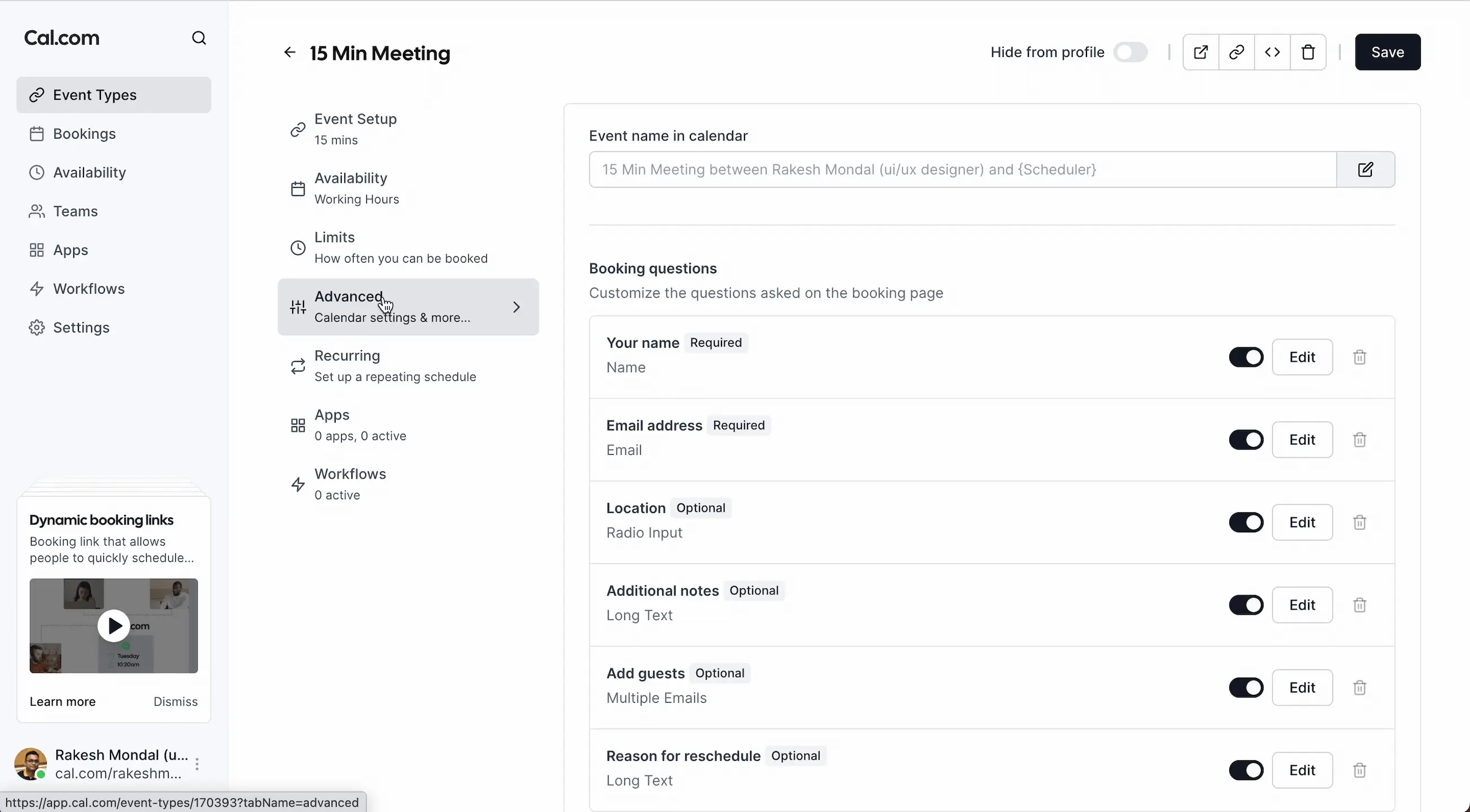Viewport: 1470px width, 812px height.
Task: Toggle Hide from profile switch
Action: click(1130, 52)
